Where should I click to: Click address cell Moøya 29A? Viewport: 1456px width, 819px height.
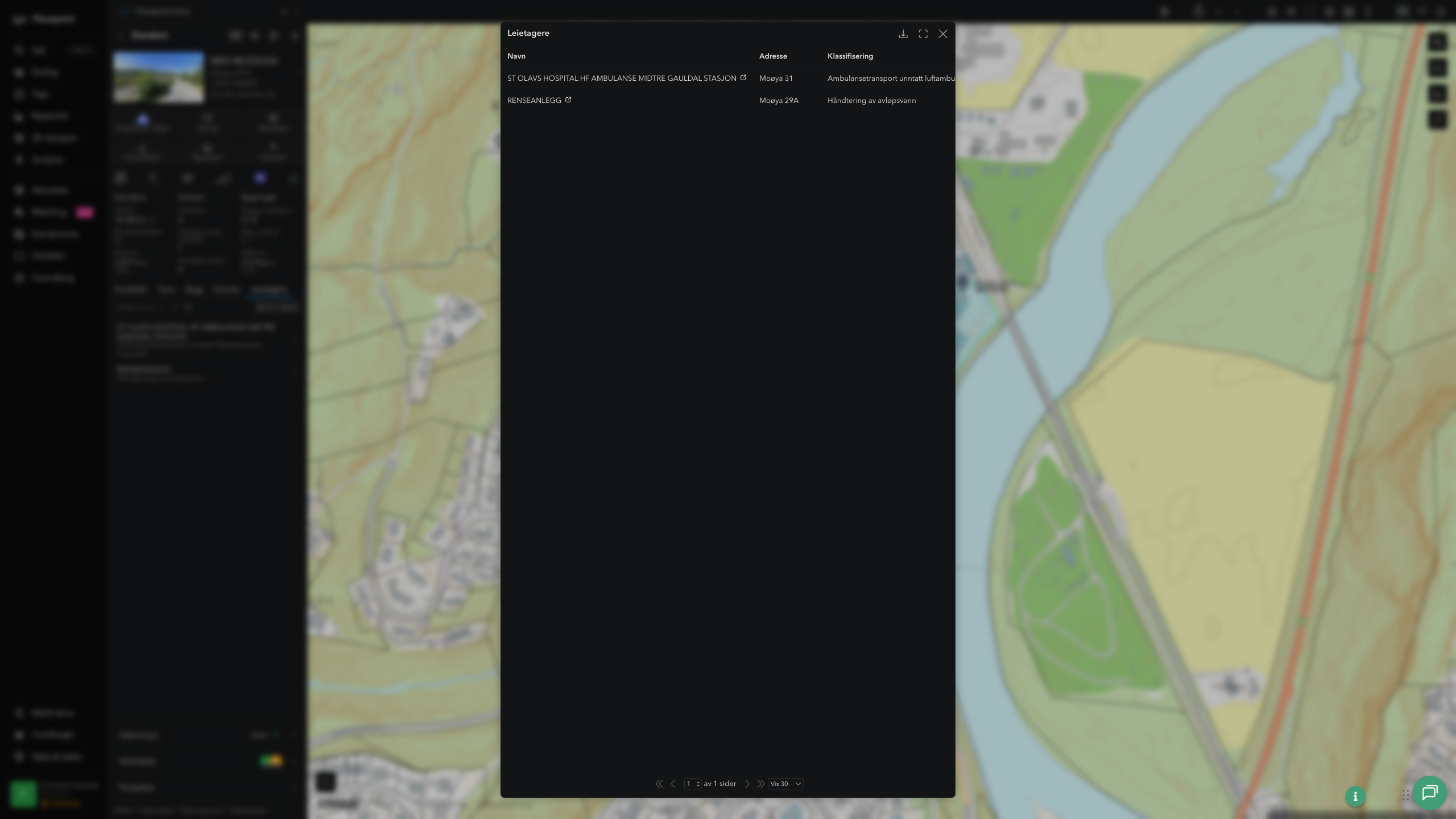779,101
